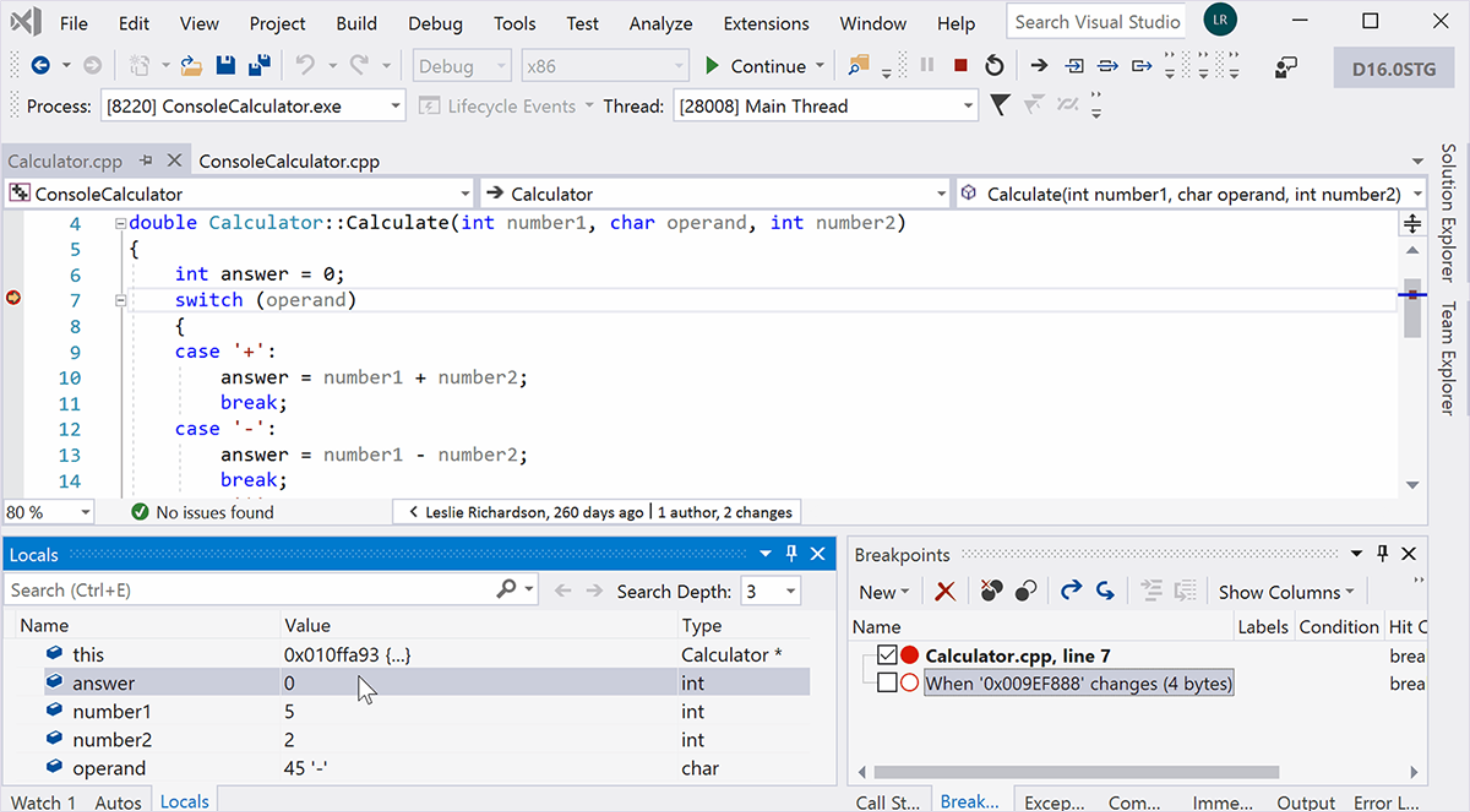Viewport: 1470px width, 812px height.
Task: Click the Open File folder icon
Action: 191,66
